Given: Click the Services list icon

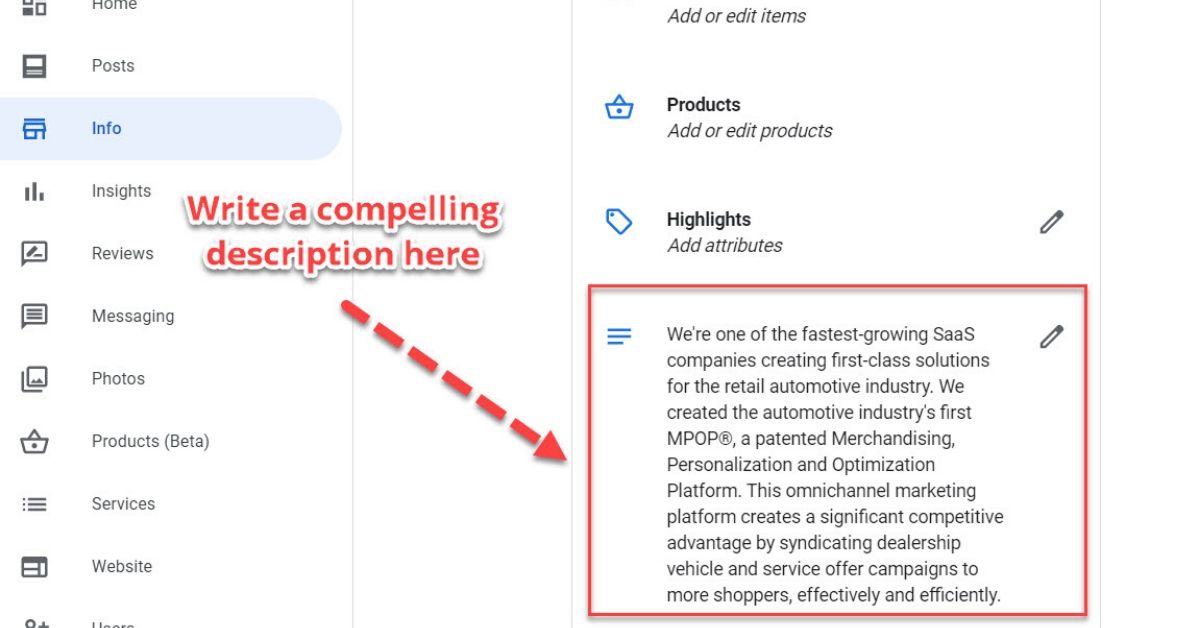Looking at the screenshot, I should [34, 503].
